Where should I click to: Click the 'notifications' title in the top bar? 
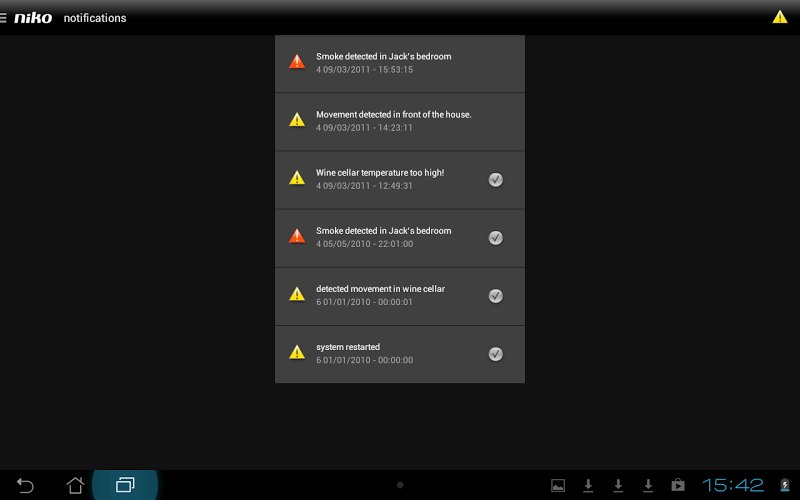[x=95, y=18]
